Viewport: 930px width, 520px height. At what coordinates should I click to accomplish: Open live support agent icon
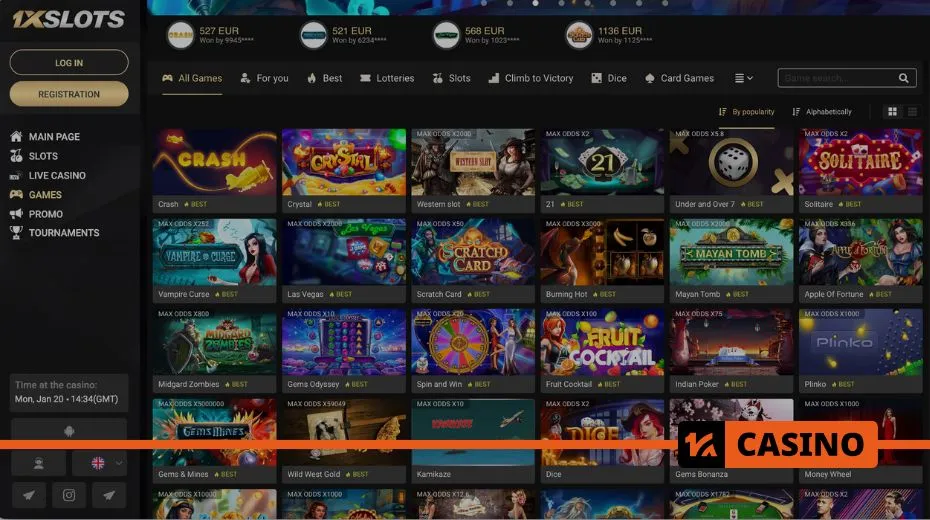(x=39, y=464)
